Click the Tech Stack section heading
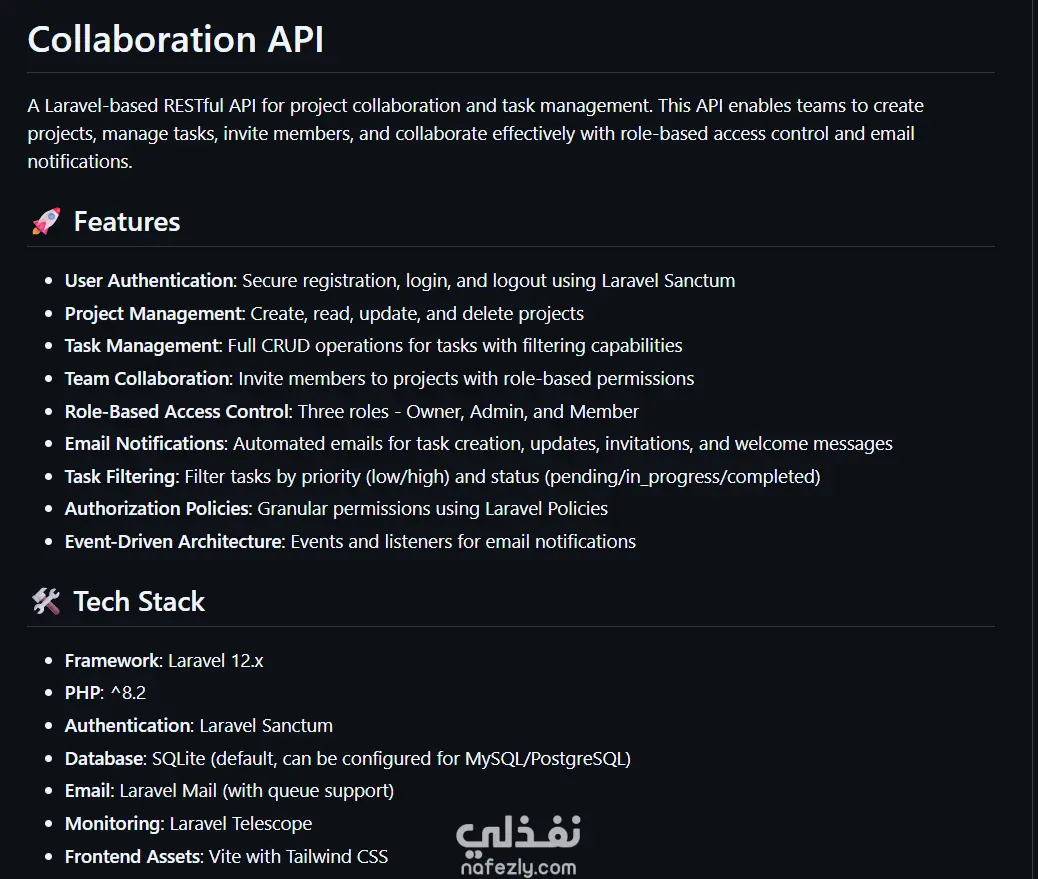1038x879 pixels. coord(139,602)
